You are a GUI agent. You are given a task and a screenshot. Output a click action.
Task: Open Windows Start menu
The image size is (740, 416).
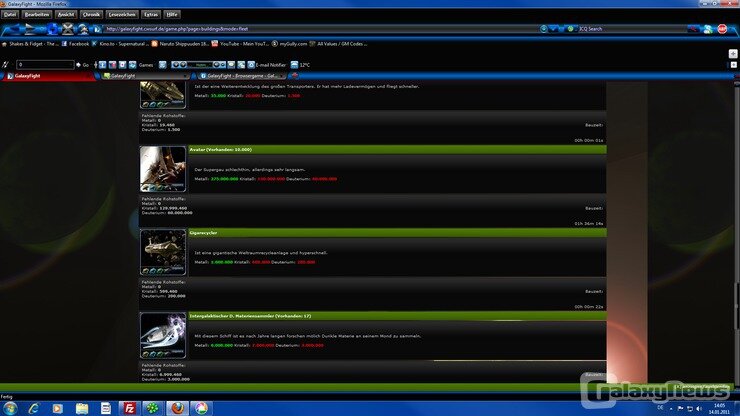pyautogui.click(x=10, y=408)
